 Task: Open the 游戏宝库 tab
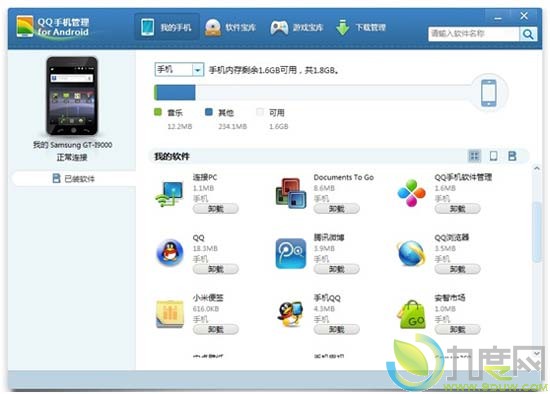point(296,27)
